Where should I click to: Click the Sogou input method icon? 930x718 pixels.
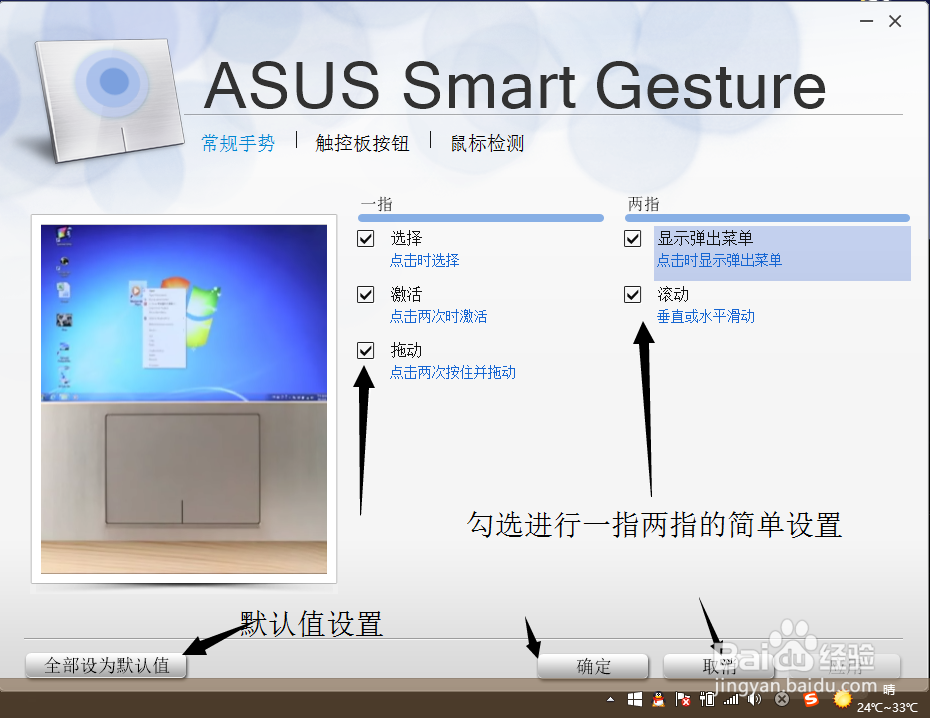810,700
